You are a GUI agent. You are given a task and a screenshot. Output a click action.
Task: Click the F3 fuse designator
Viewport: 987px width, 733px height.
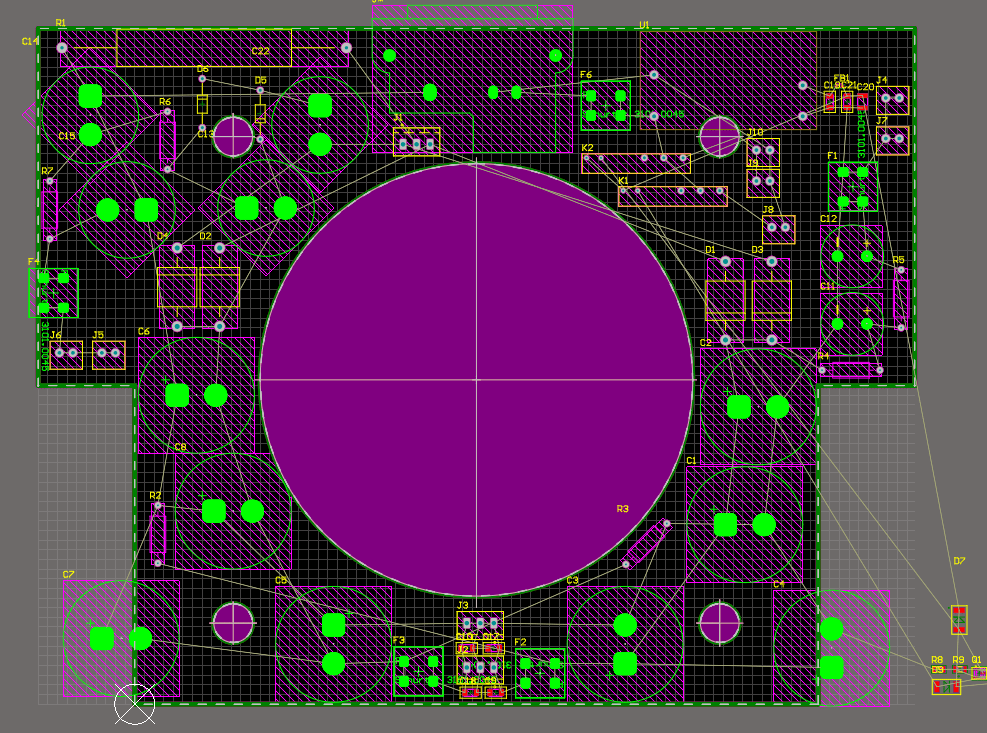399,640
